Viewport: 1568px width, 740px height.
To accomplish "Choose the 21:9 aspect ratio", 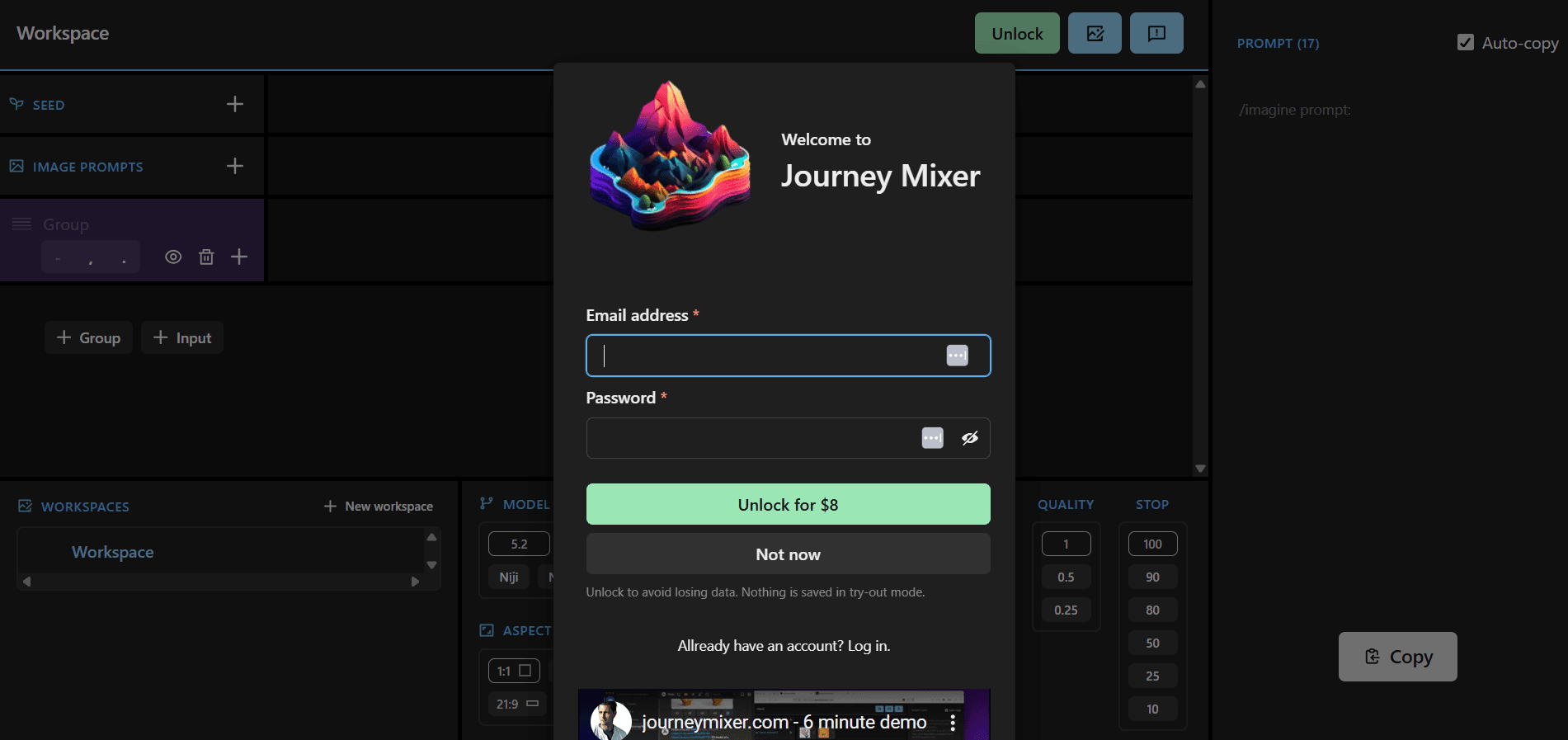I will [517, 704].
